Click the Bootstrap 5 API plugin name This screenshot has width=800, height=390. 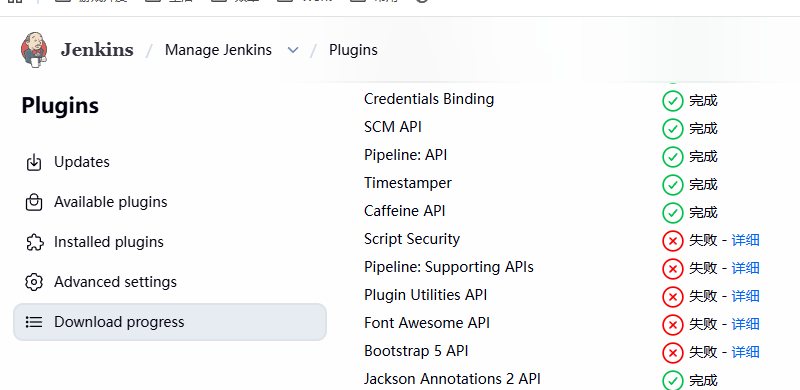(416, 351)
